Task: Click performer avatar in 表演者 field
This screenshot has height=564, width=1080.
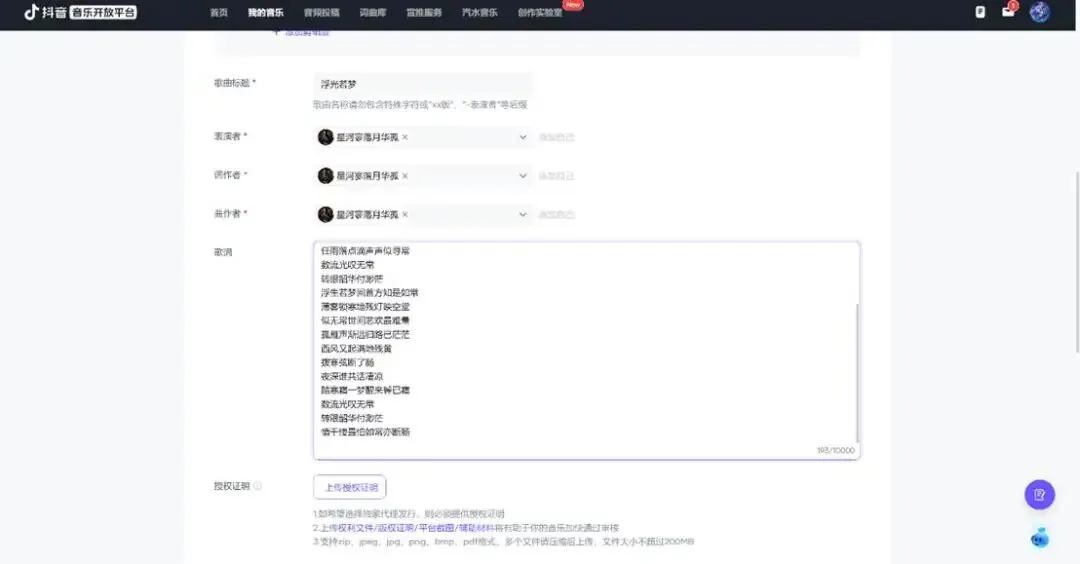Action: (x=325, y=137)
